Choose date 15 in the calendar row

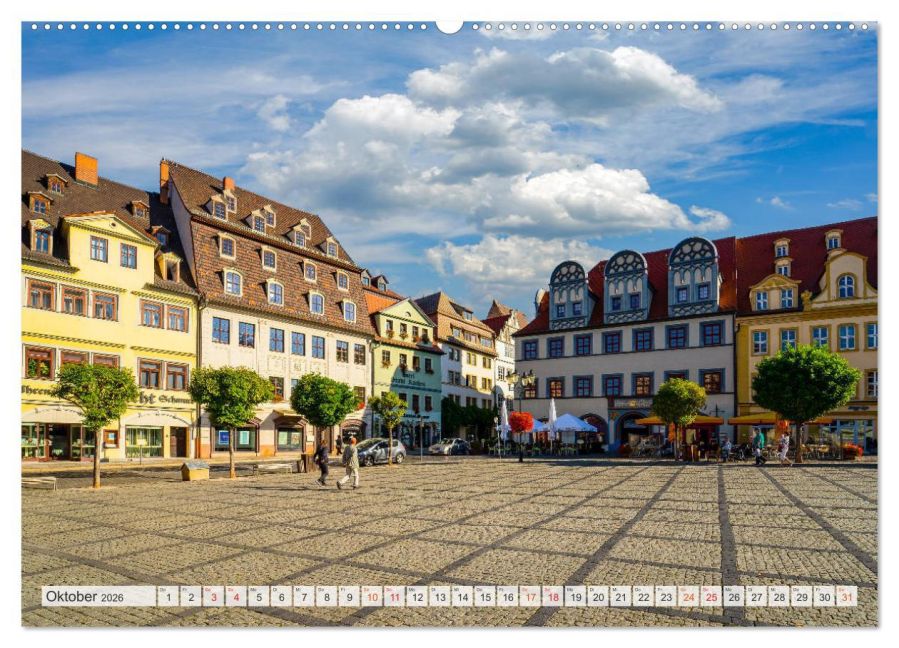485,596
